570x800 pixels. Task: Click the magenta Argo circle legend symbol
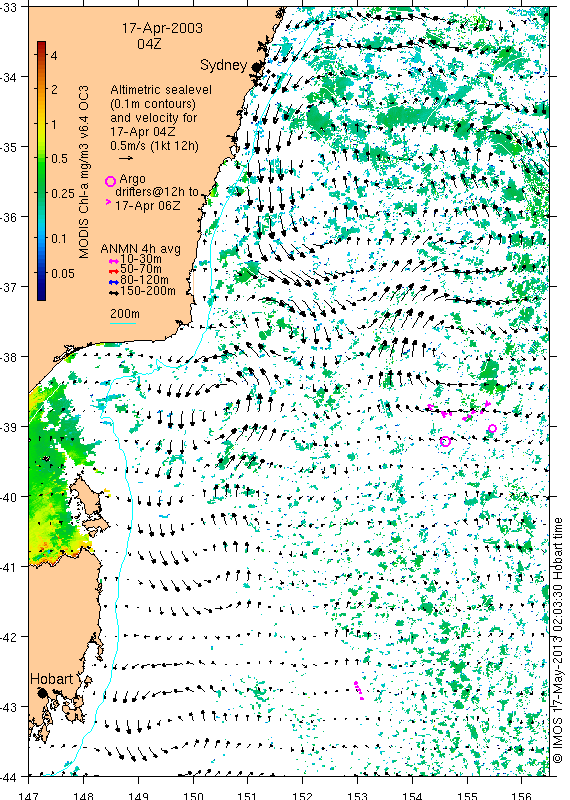[110, 181]
